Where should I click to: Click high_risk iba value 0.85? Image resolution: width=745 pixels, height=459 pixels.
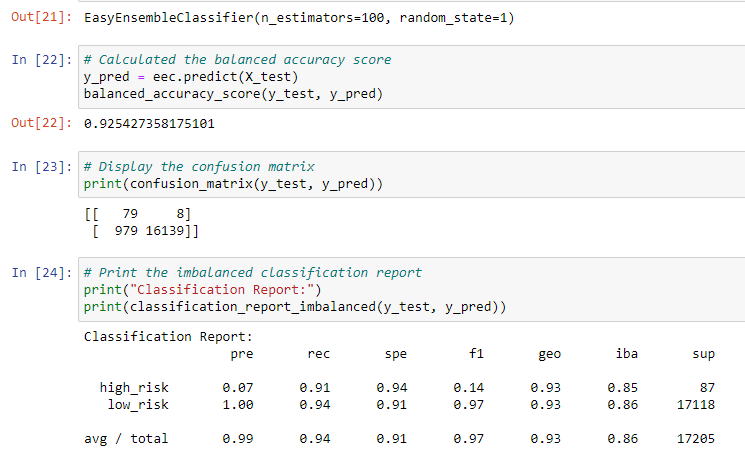click(622, 388)
